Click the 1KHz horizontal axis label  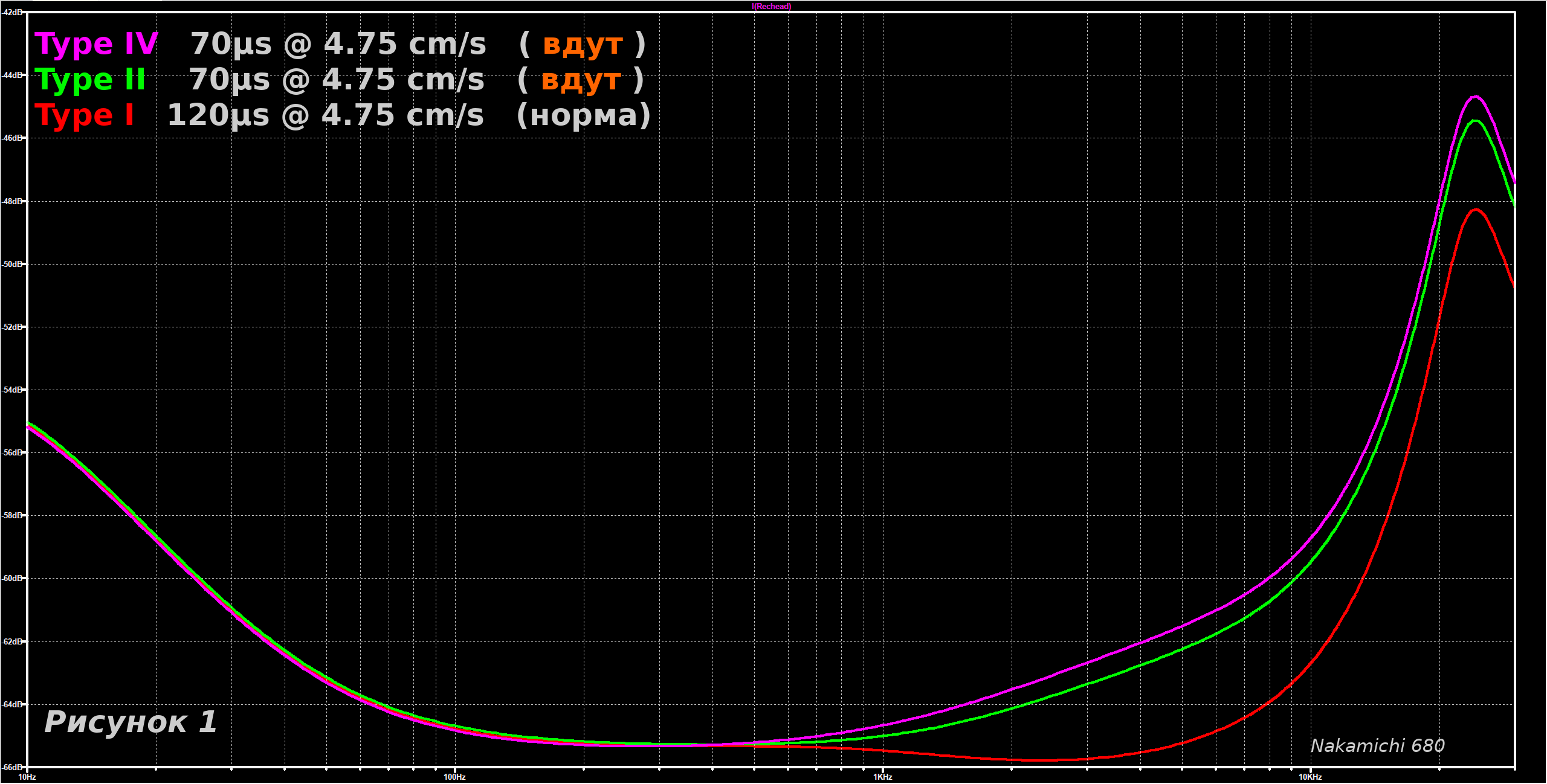[882, 777]
